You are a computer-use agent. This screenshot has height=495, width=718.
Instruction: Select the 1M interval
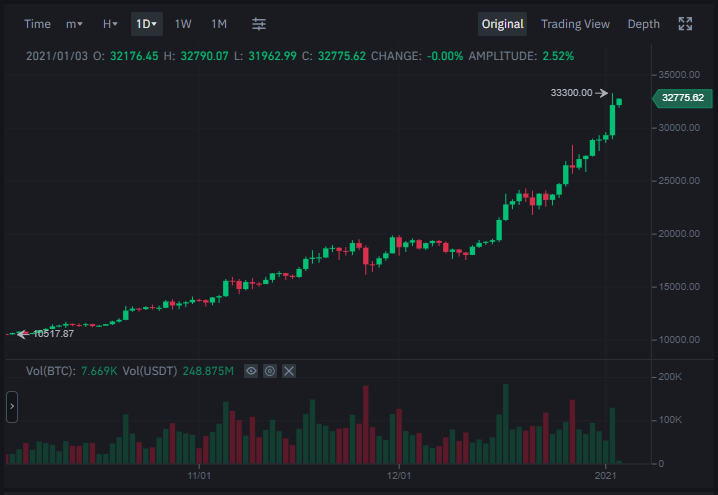[x=219, y=24]
